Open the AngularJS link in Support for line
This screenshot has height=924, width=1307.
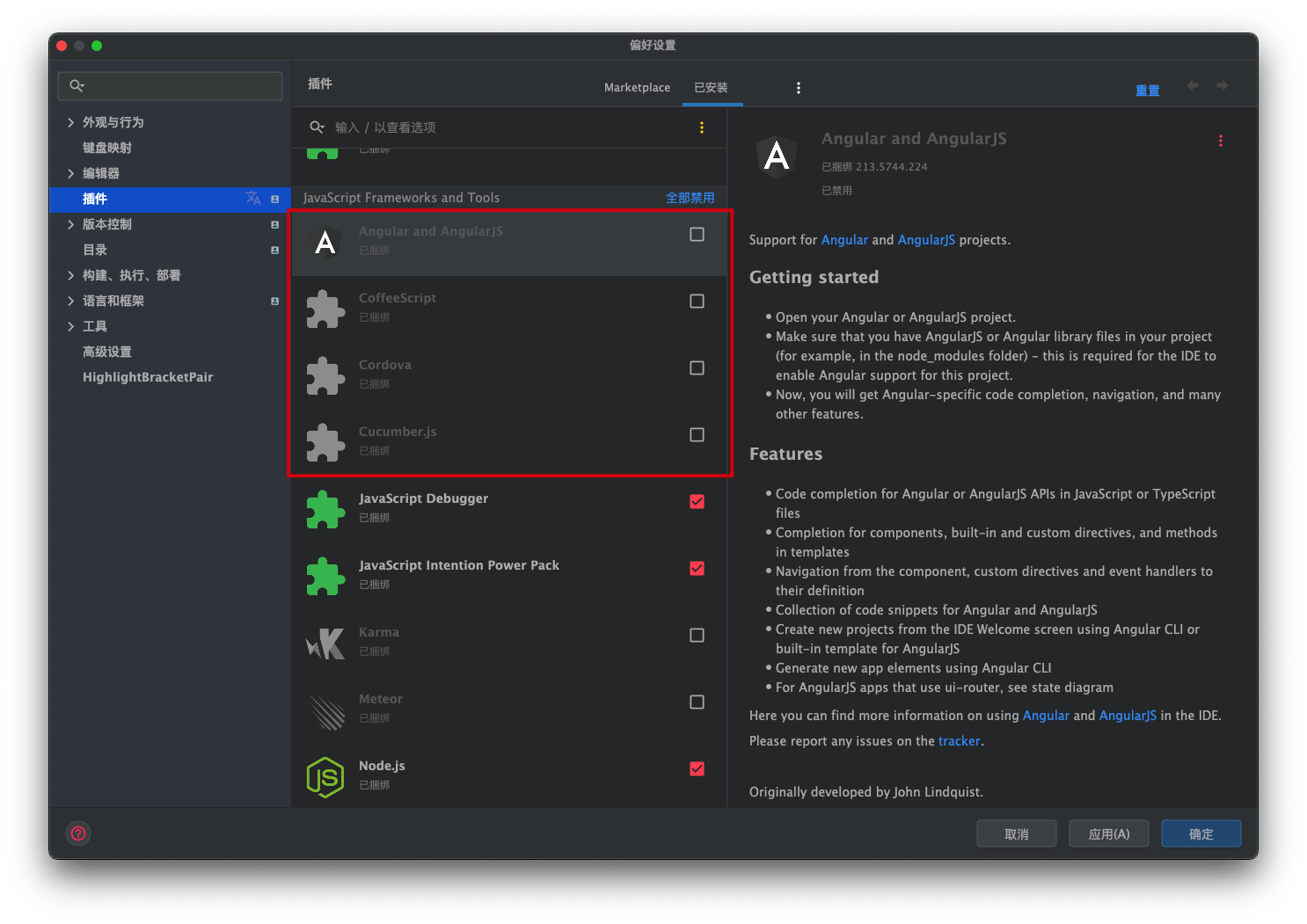(926, 240)
